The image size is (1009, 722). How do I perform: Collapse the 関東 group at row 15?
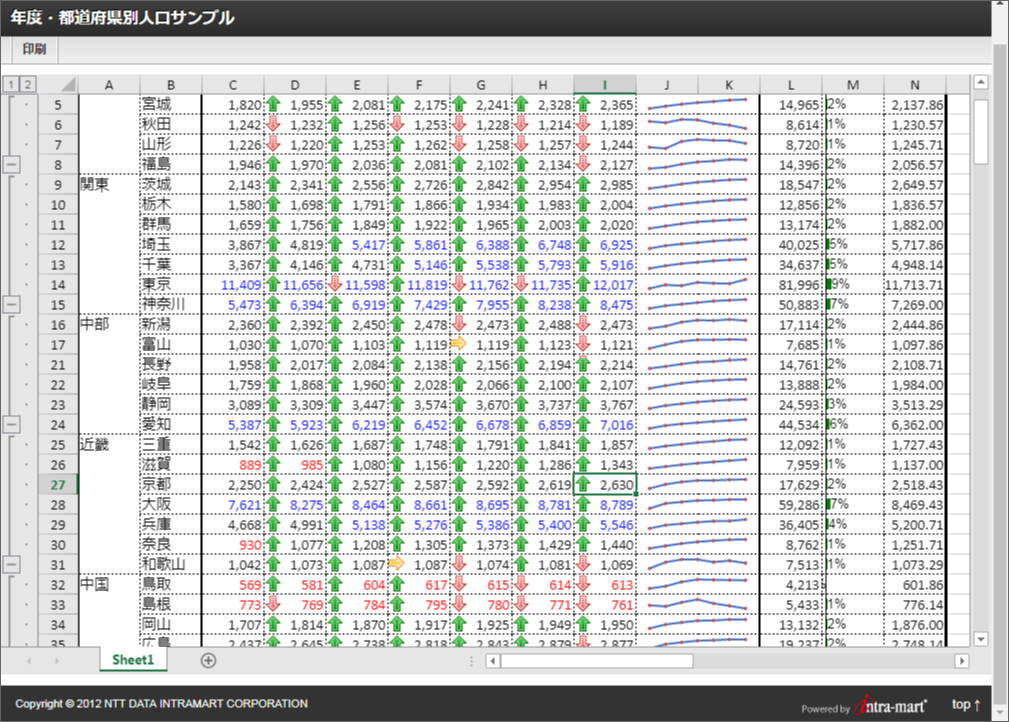[12, 304]
